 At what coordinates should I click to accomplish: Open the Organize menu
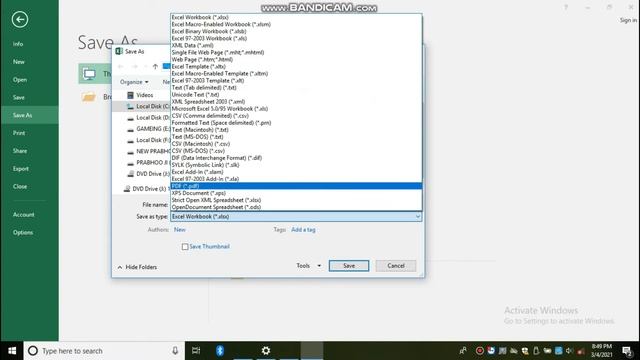coord(134,82)
